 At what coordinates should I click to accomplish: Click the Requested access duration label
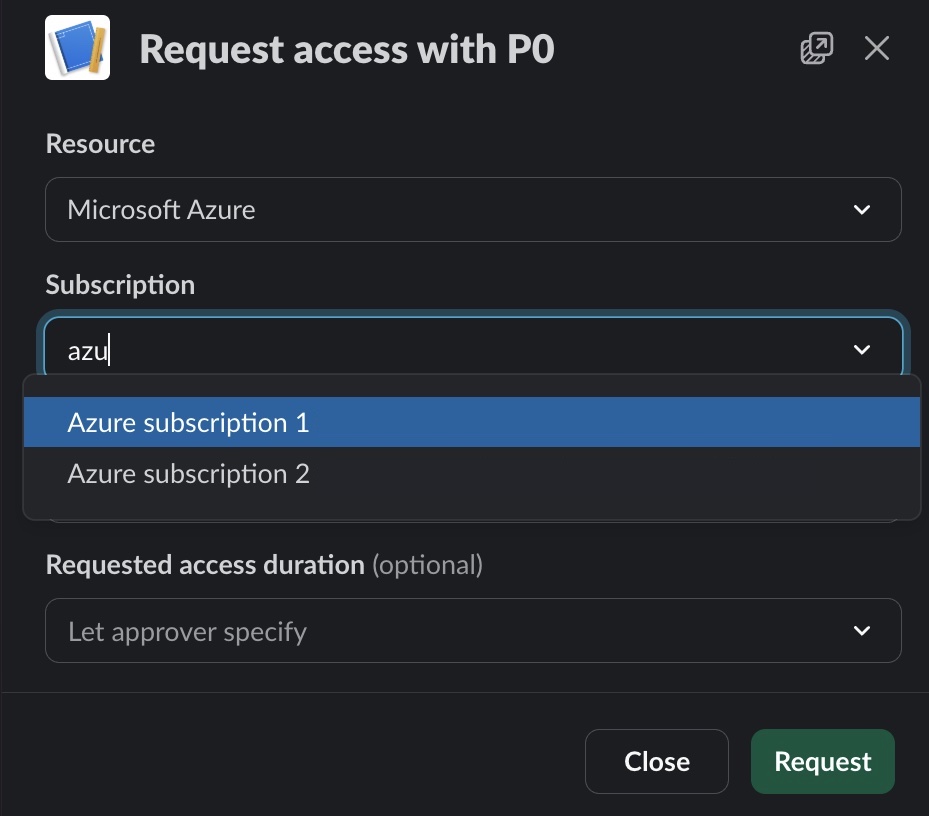coord(204,564)
